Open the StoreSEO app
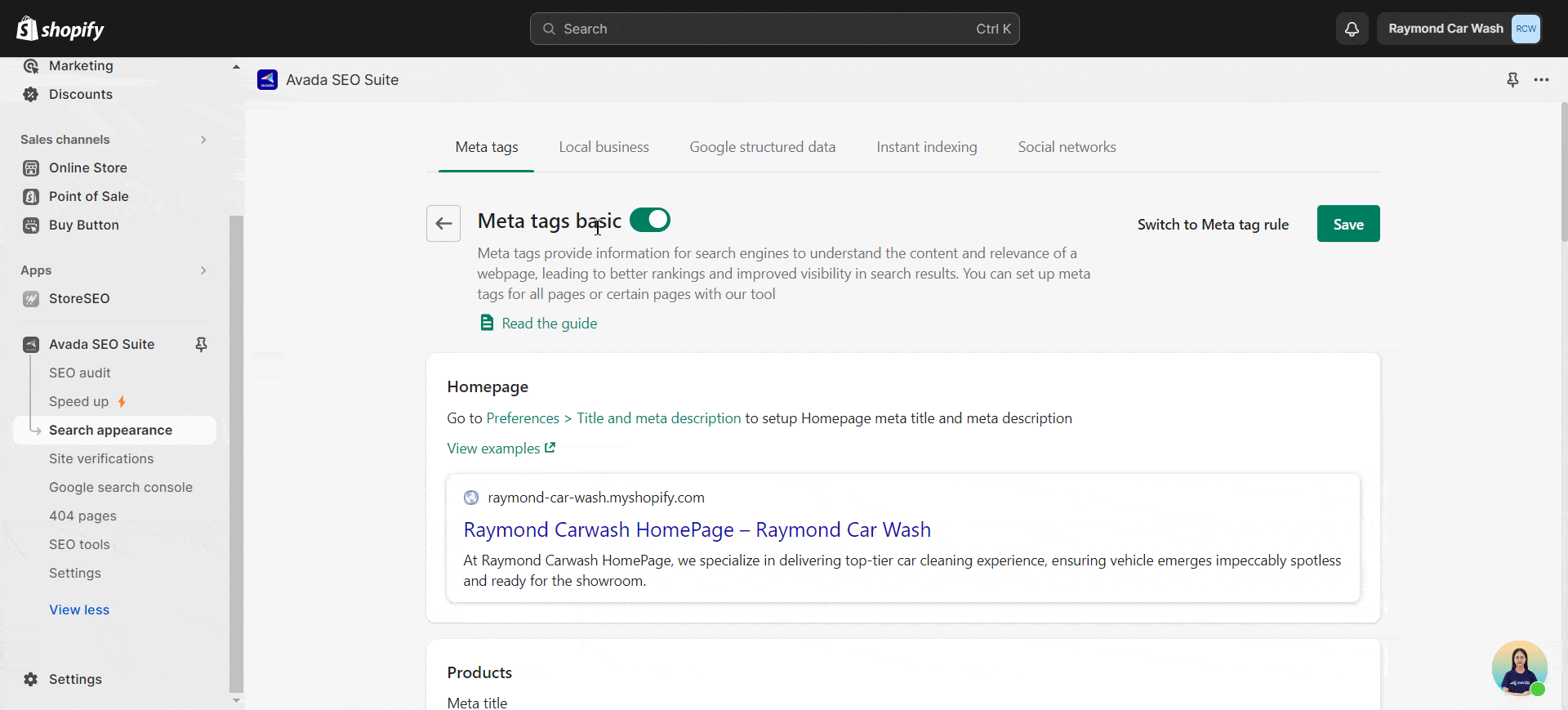The height and width of the screenshot is (710, 1568). click(79, 298)
